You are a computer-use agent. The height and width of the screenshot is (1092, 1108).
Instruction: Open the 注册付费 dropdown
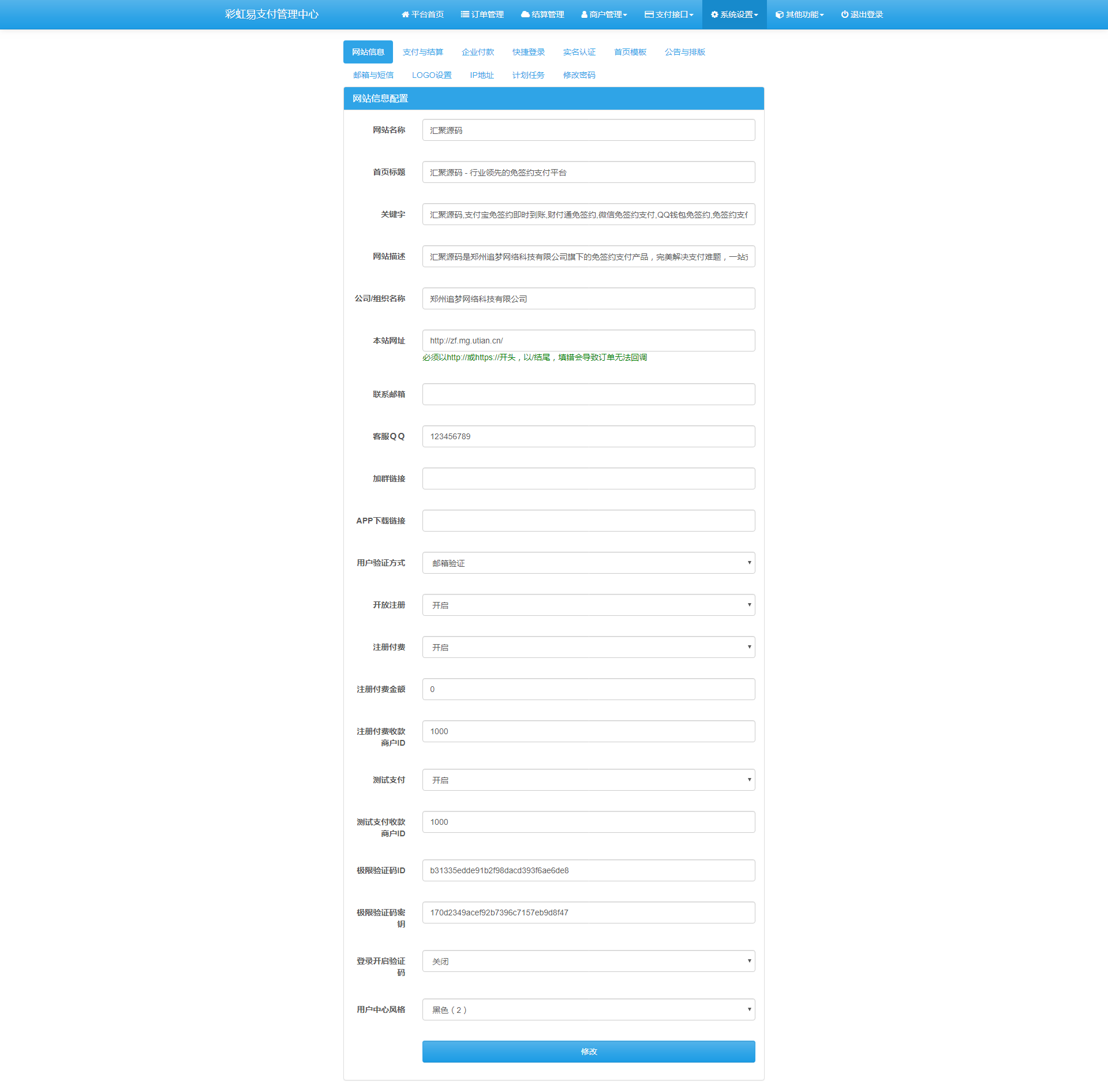coord(588,647)
